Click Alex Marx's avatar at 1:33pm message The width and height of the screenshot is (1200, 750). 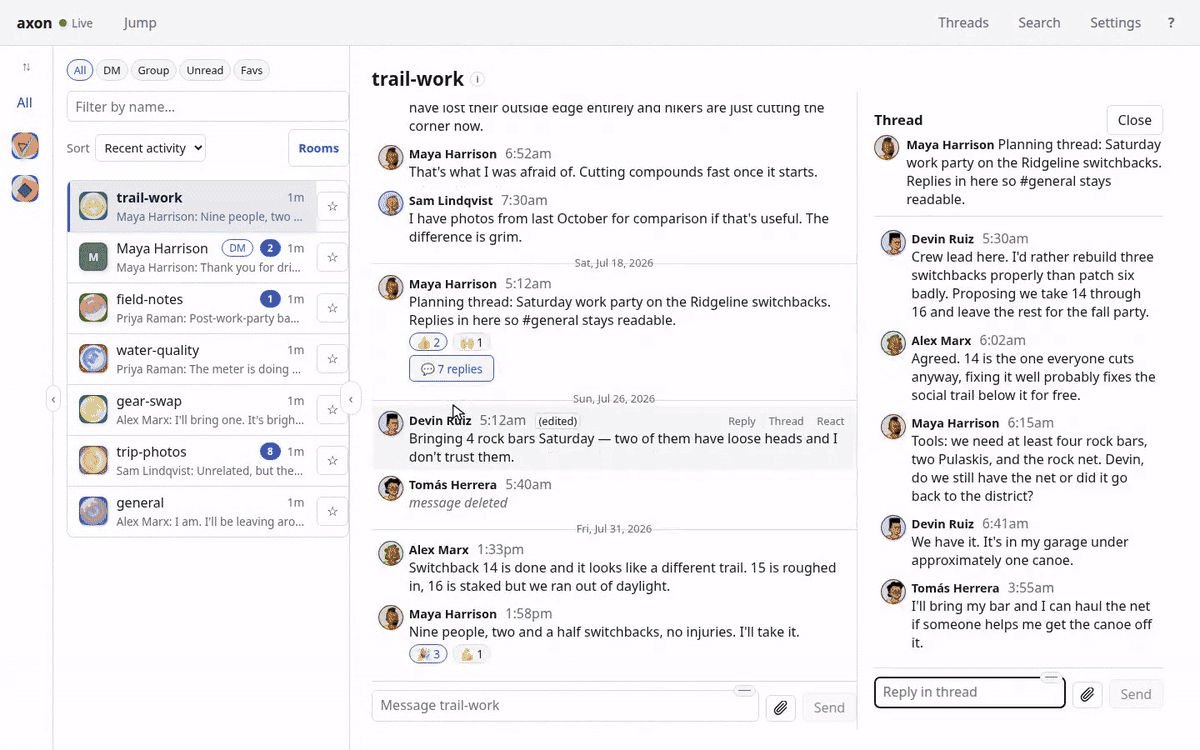pos(391,553)
